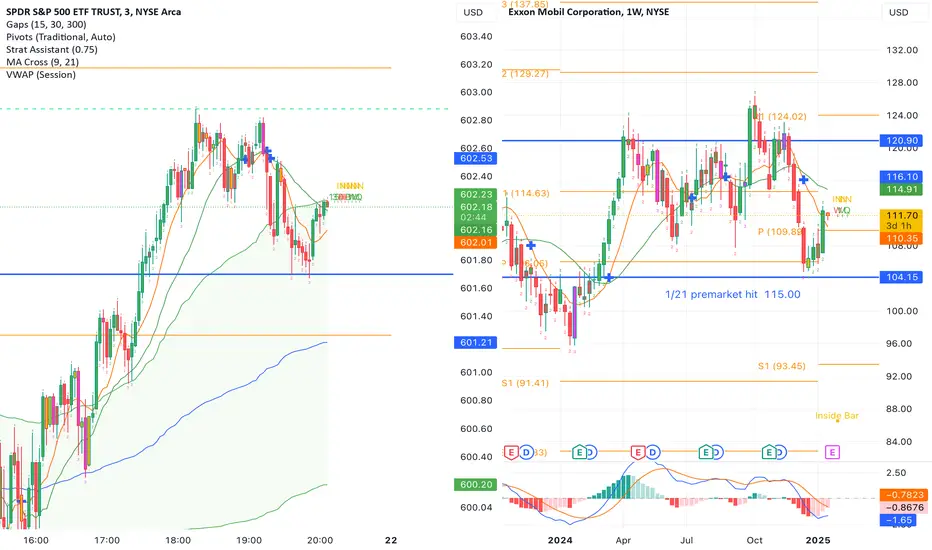
Task: Select the Gaps (15, 30, 300) indicator legend
Action: pyautogui.click(x=46, y=24)
